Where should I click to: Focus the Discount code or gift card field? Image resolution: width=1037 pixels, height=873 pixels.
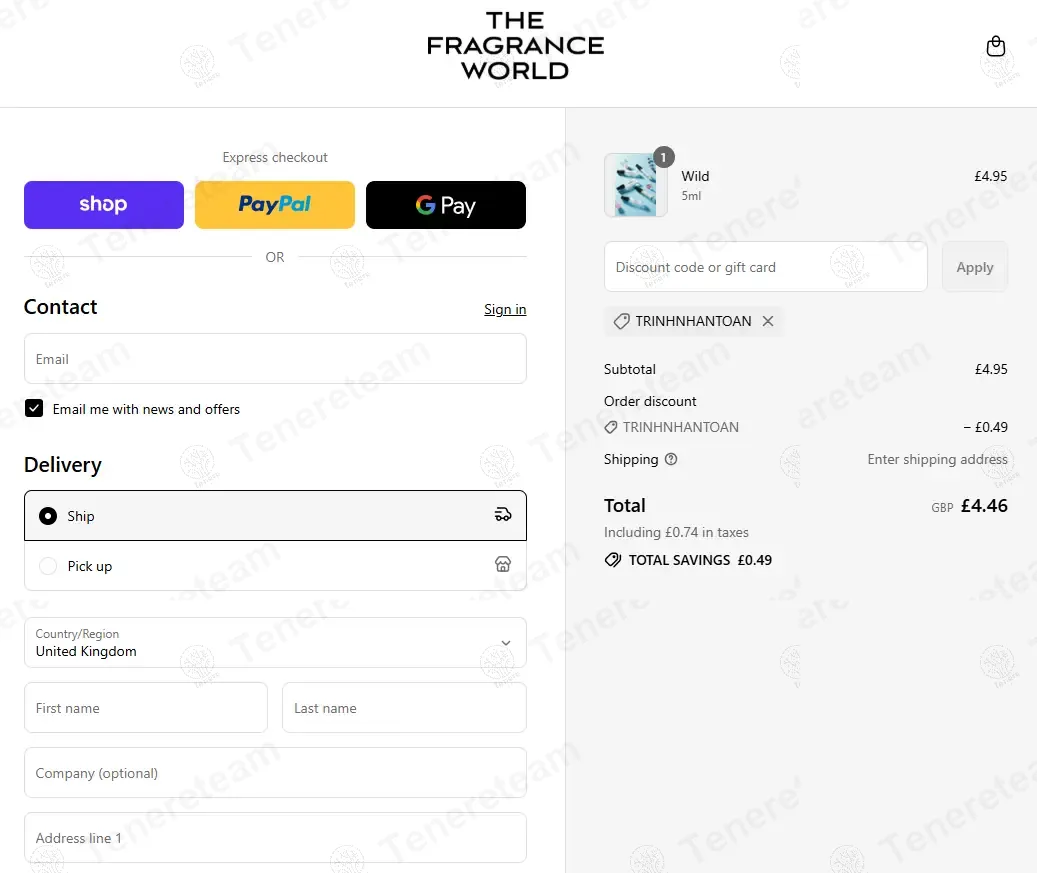[766, 267]
